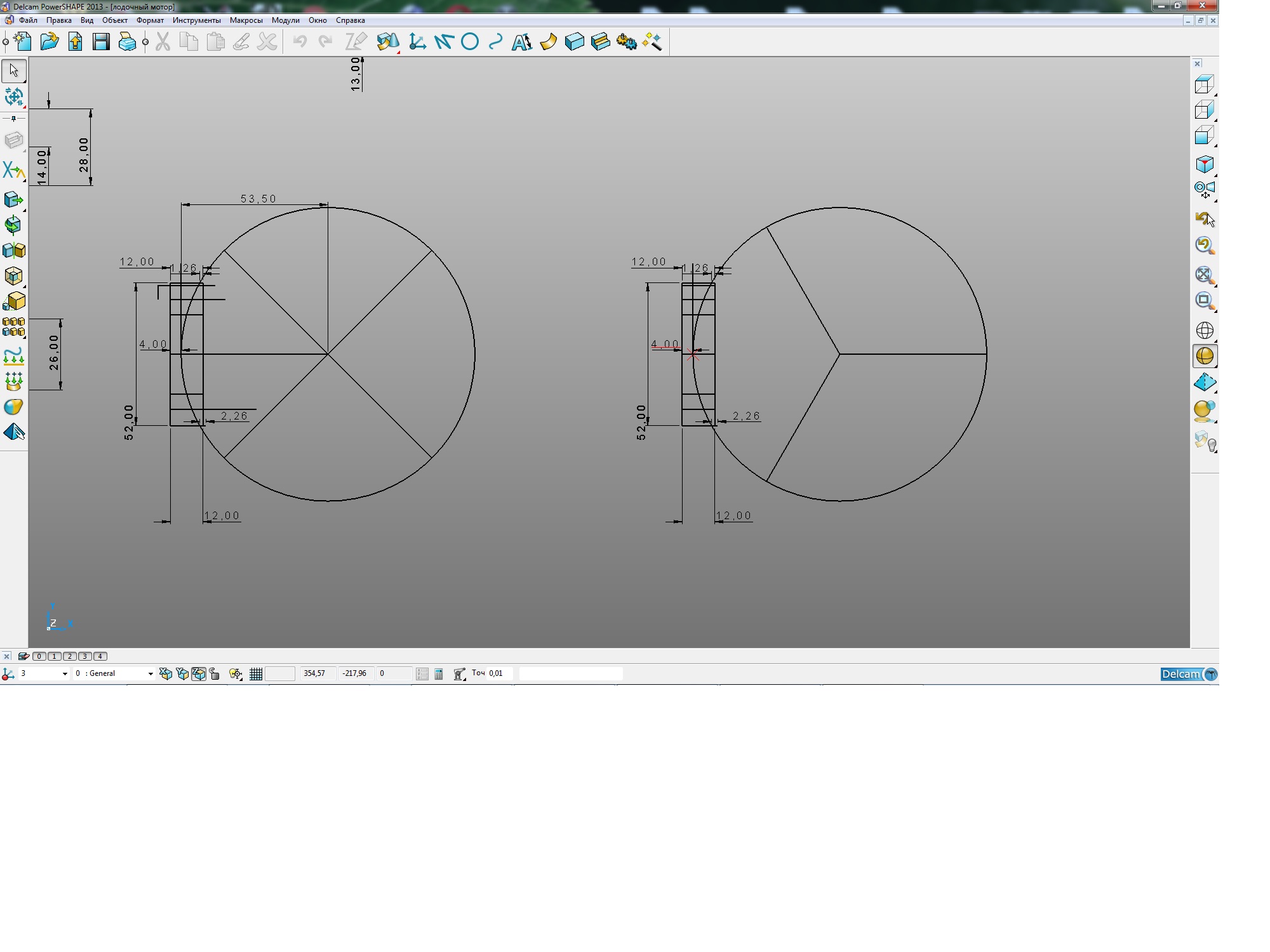Image resolution: width=1270 pixels, height=952 pixels.
Task: Click the Save diskette icon
Action: point(101,42)
